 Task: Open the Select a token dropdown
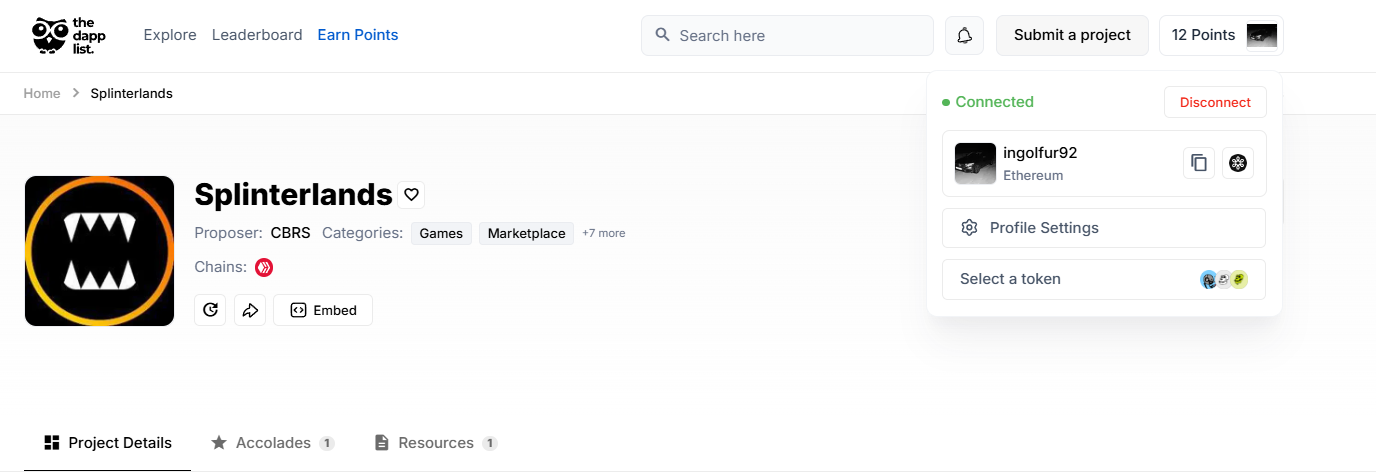click(1104, 279)
